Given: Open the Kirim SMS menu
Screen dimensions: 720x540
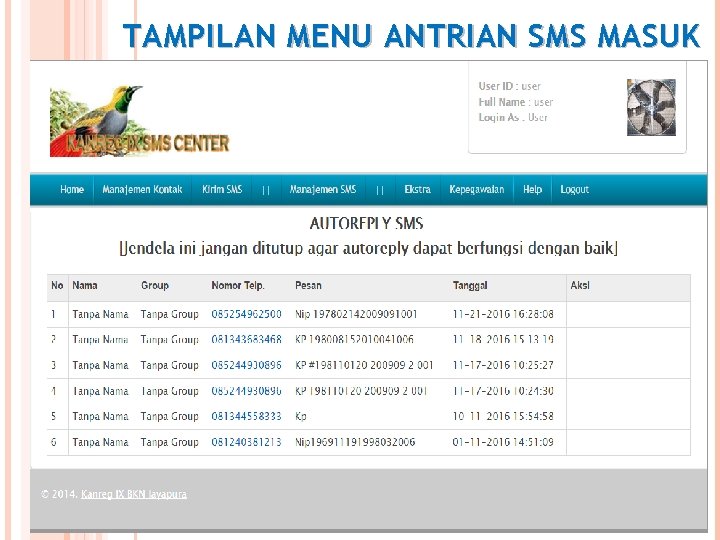Looking at the screenshot, I should point(222,189).
